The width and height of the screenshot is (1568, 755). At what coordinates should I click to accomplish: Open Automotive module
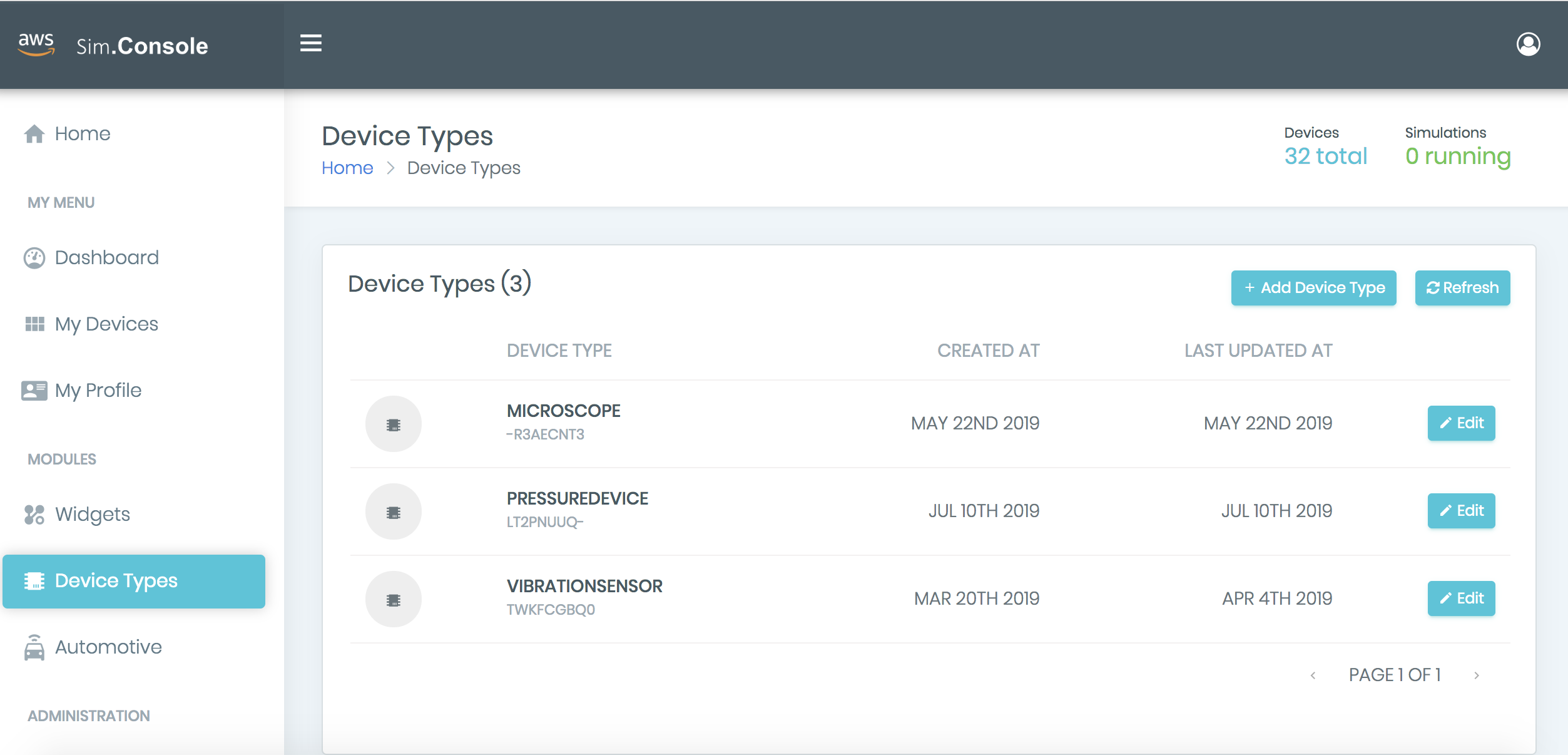[108, 647]
